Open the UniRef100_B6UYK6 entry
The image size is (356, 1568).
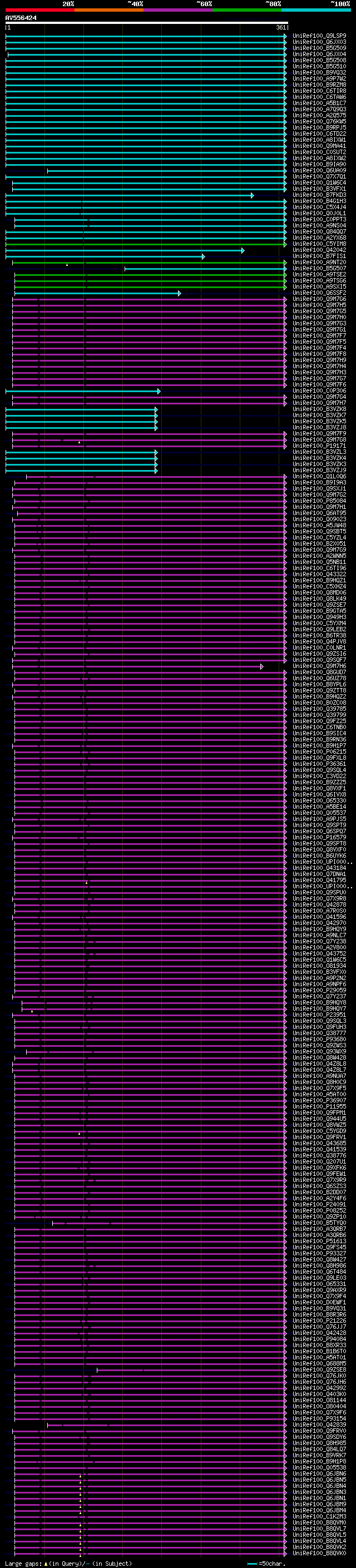click(x=319, y=857)
